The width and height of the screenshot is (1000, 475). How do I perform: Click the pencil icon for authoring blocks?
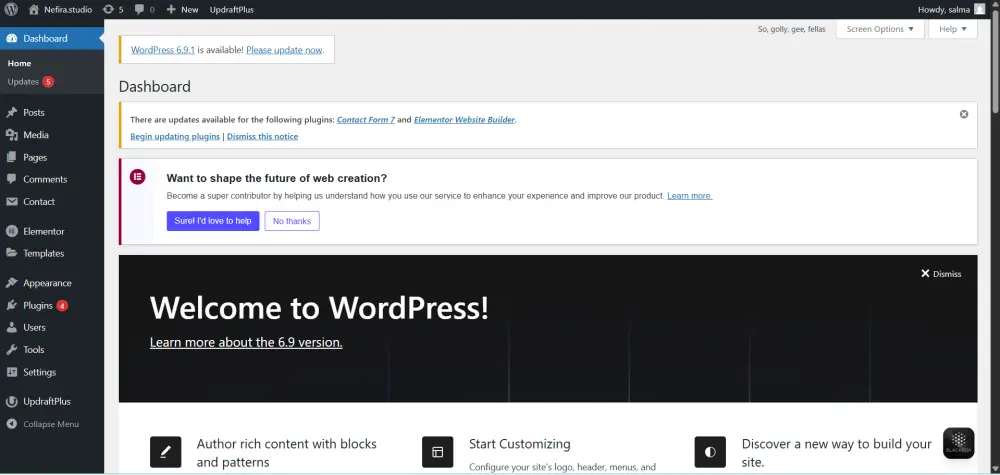tap(165, 452)
